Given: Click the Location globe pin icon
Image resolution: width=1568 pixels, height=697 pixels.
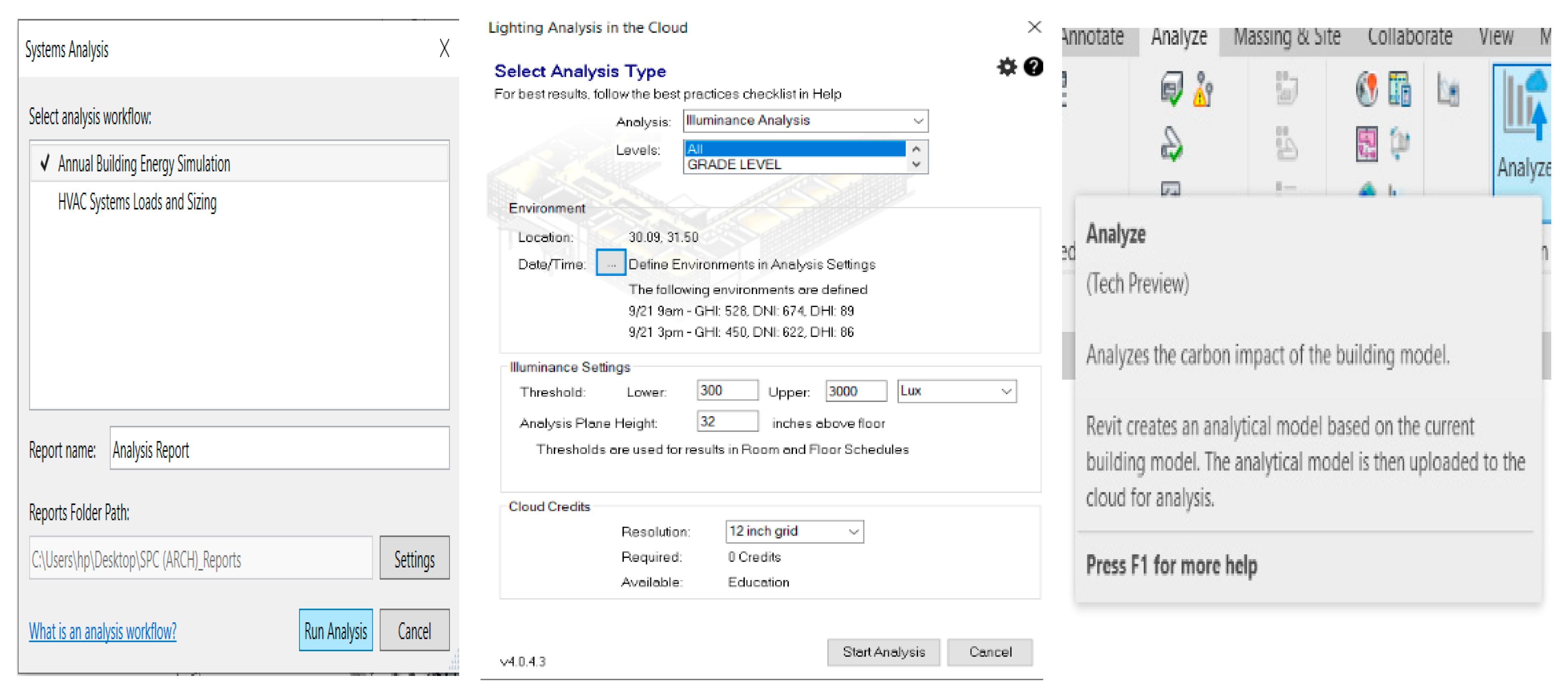Looking at the screenshot, I should tap(1367, 90).
